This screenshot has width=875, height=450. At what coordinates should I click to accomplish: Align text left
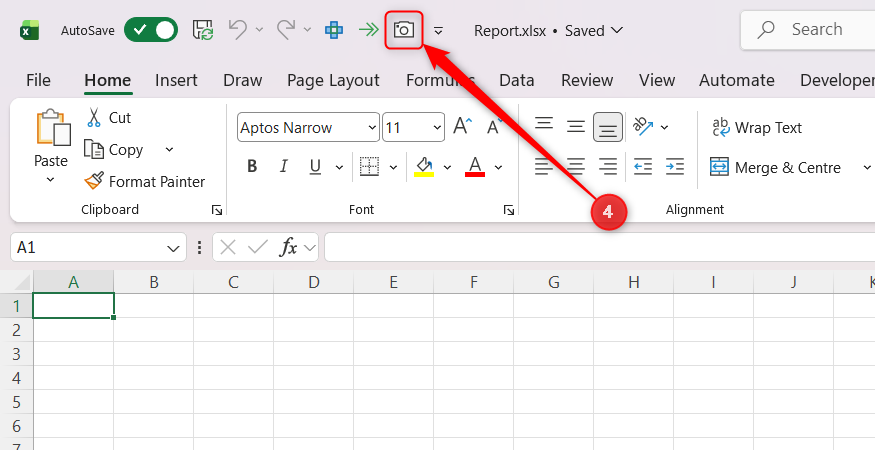click(x=544, y=166)
